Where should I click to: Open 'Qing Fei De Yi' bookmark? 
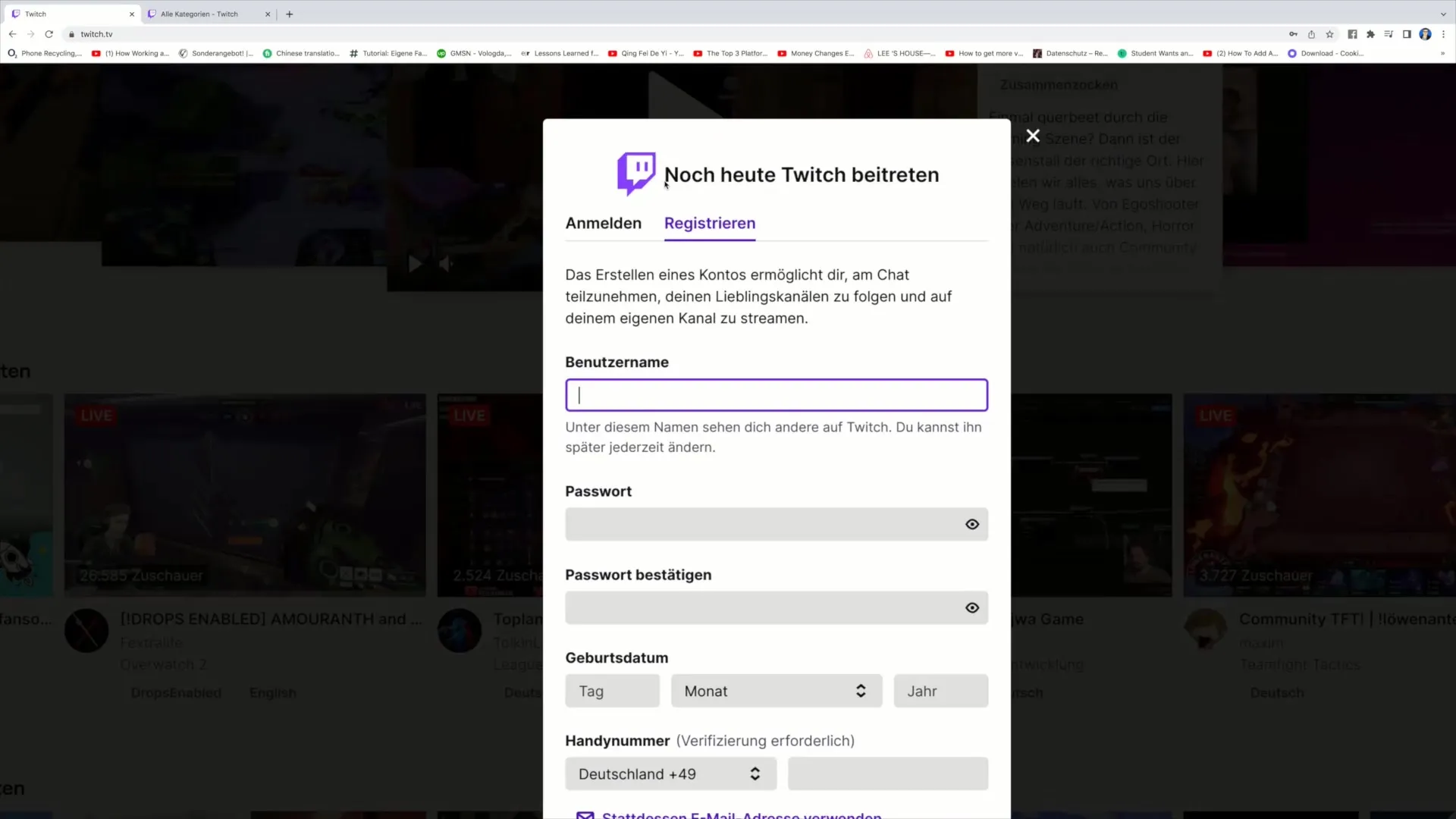coord(646,54)
